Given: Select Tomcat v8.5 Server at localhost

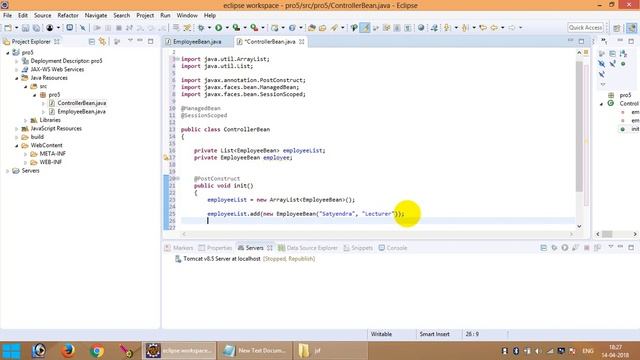Looking at the screenshot, I should (x=222, y=259).
